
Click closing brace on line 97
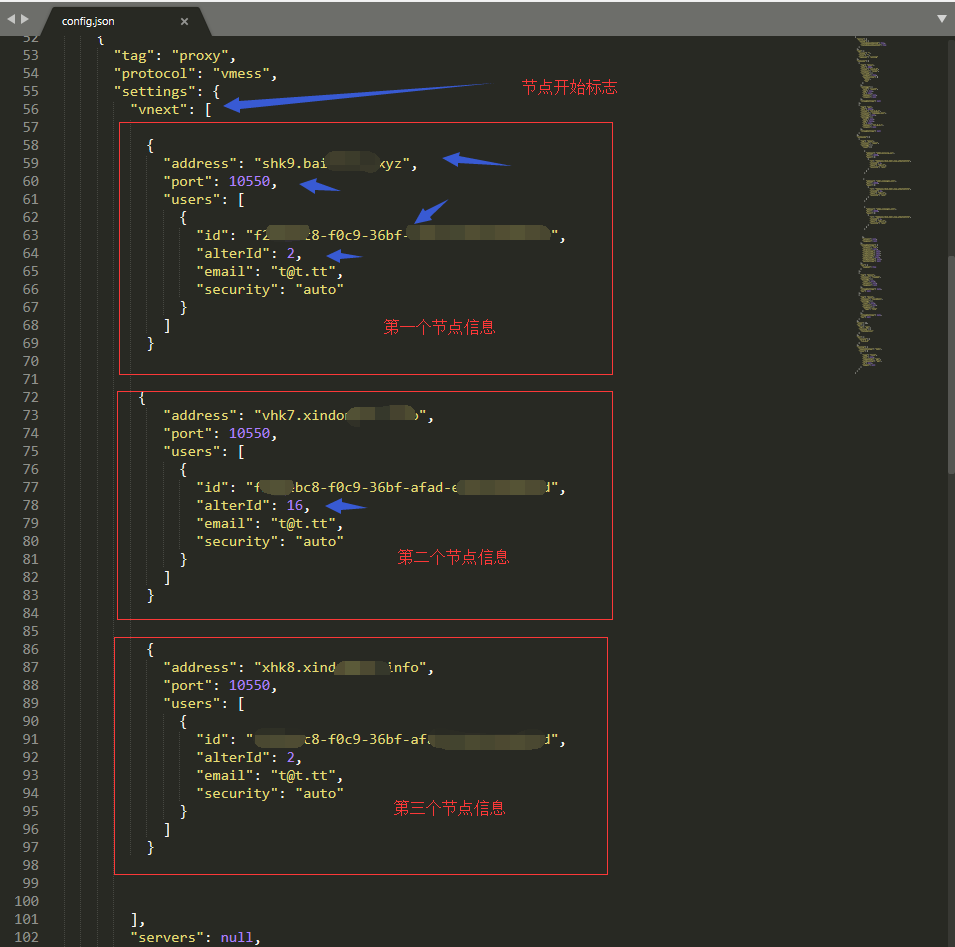point(150,848)
